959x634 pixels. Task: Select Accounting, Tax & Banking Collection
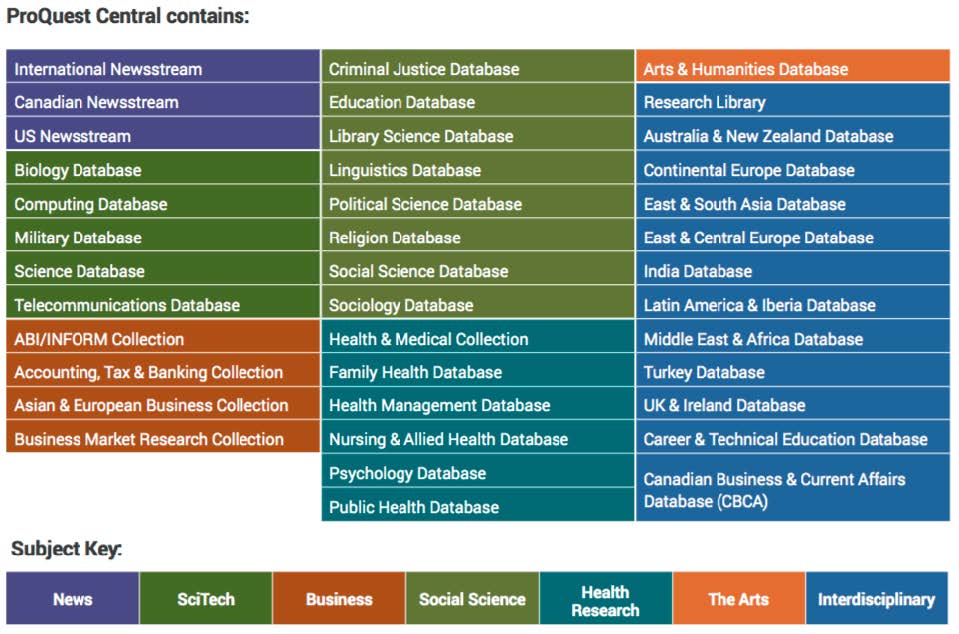coord(163,370)
